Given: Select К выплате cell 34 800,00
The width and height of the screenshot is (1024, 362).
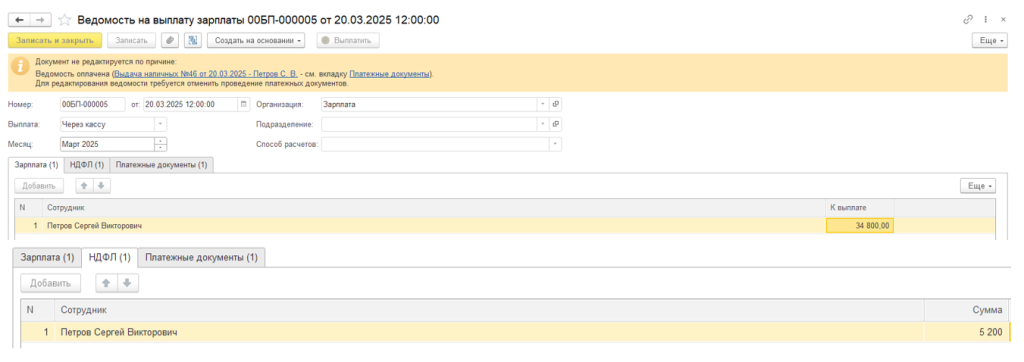Looking at the screenshot, I should point(860,225).
